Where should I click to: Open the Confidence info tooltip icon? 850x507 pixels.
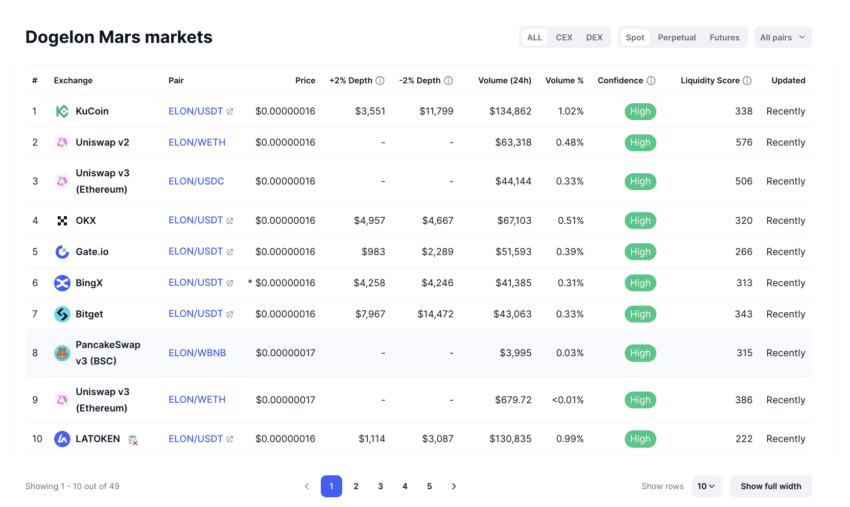[x=651, y=80]
